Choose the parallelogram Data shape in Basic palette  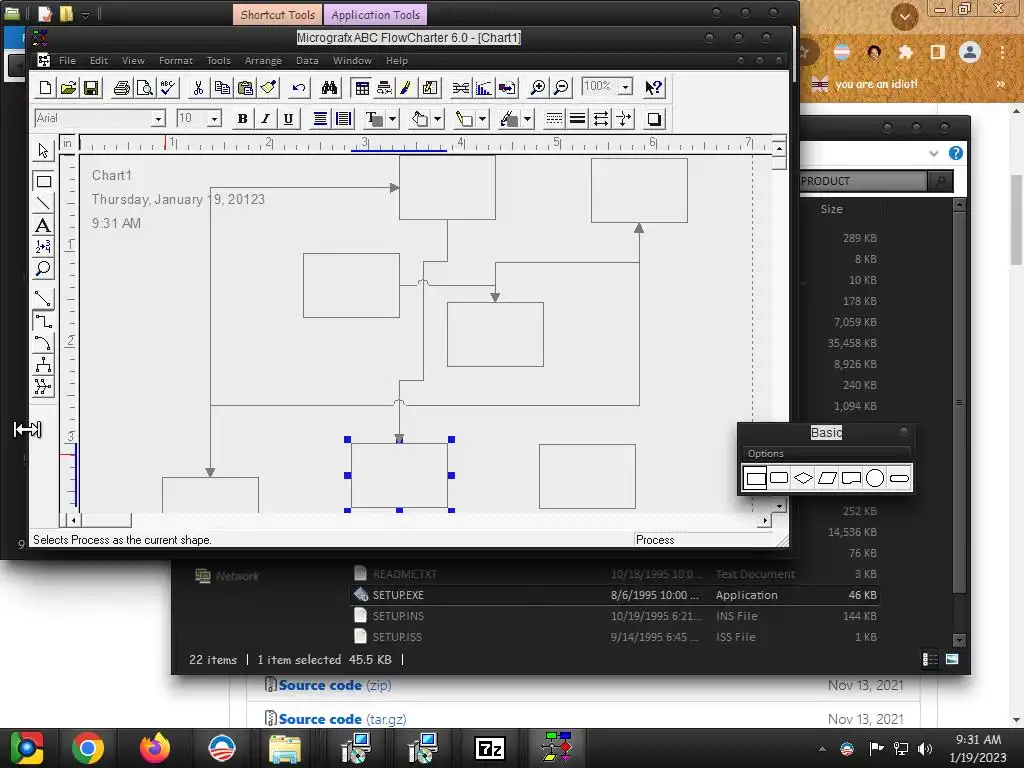(827, 478)
